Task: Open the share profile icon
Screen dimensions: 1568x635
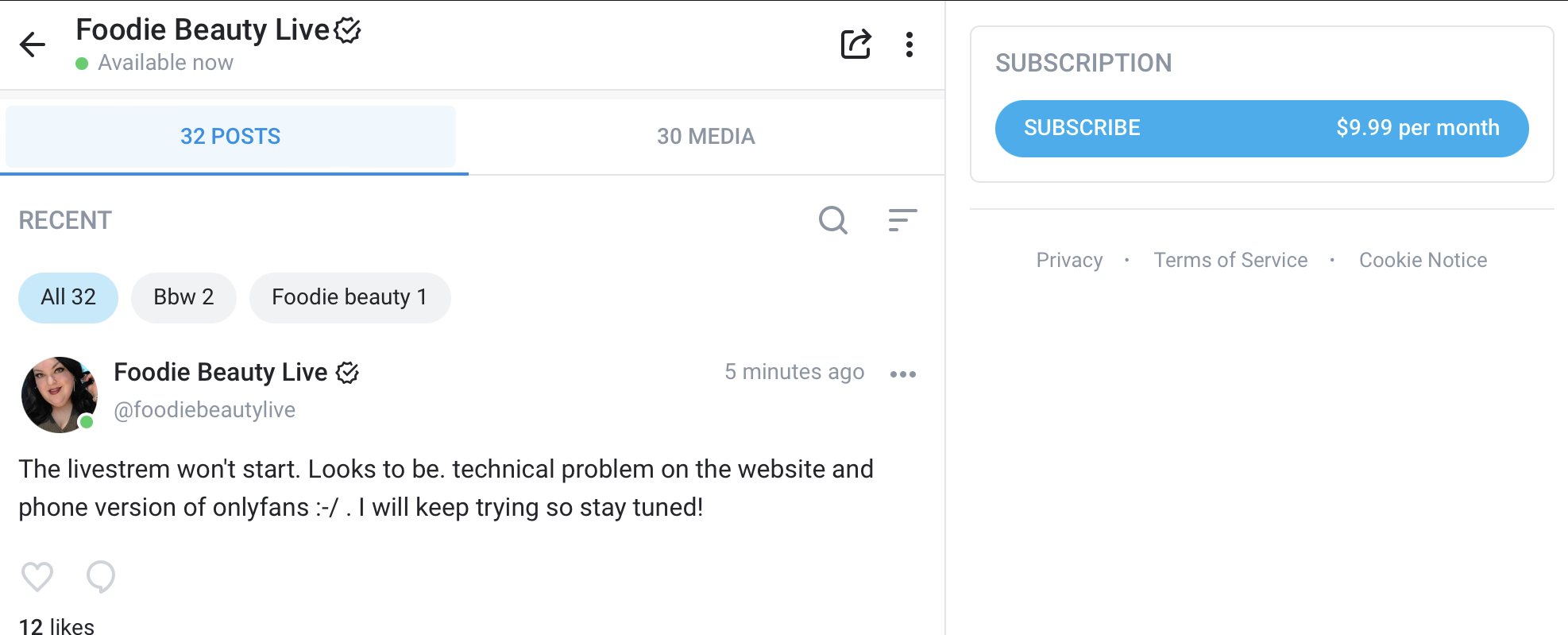Action: coord(855,45)
